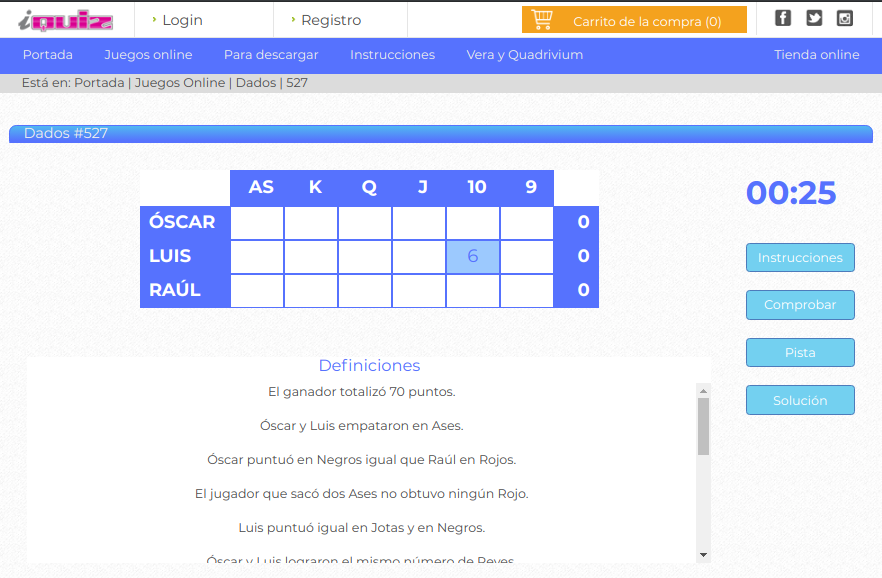This screenshot has width=882, height=578.
Task: Open Instrucciones in the navigation bar
Action: (392, 55)
